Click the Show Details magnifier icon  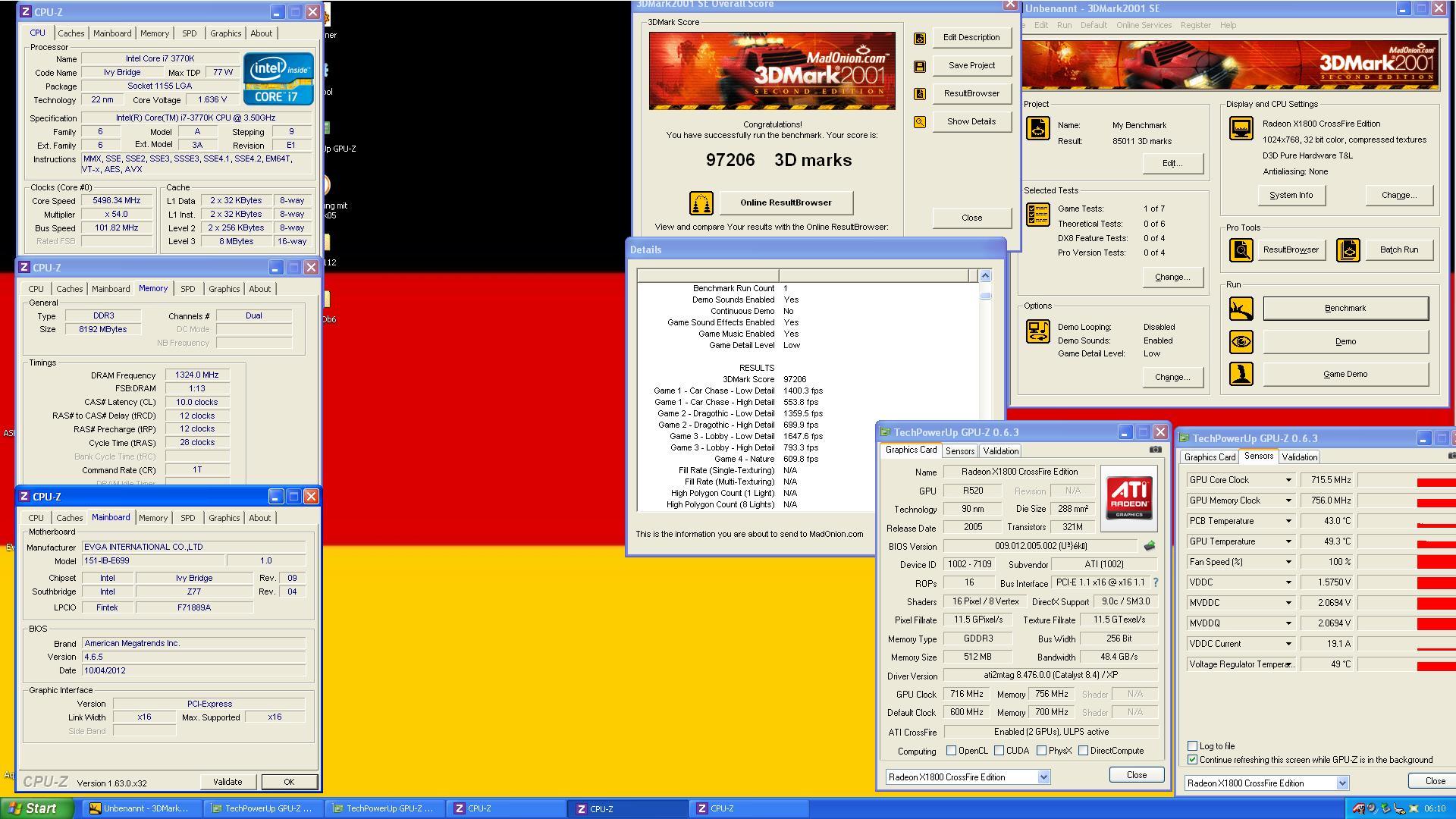pyautogui.click(x=920, y=122)
